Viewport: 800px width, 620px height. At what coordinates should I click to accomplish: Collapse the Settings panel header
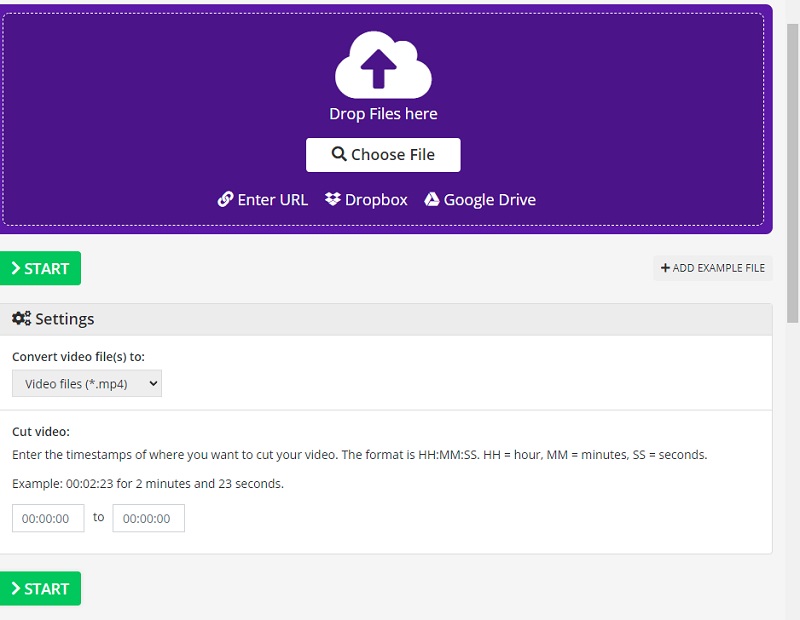[x=386, y=319]
